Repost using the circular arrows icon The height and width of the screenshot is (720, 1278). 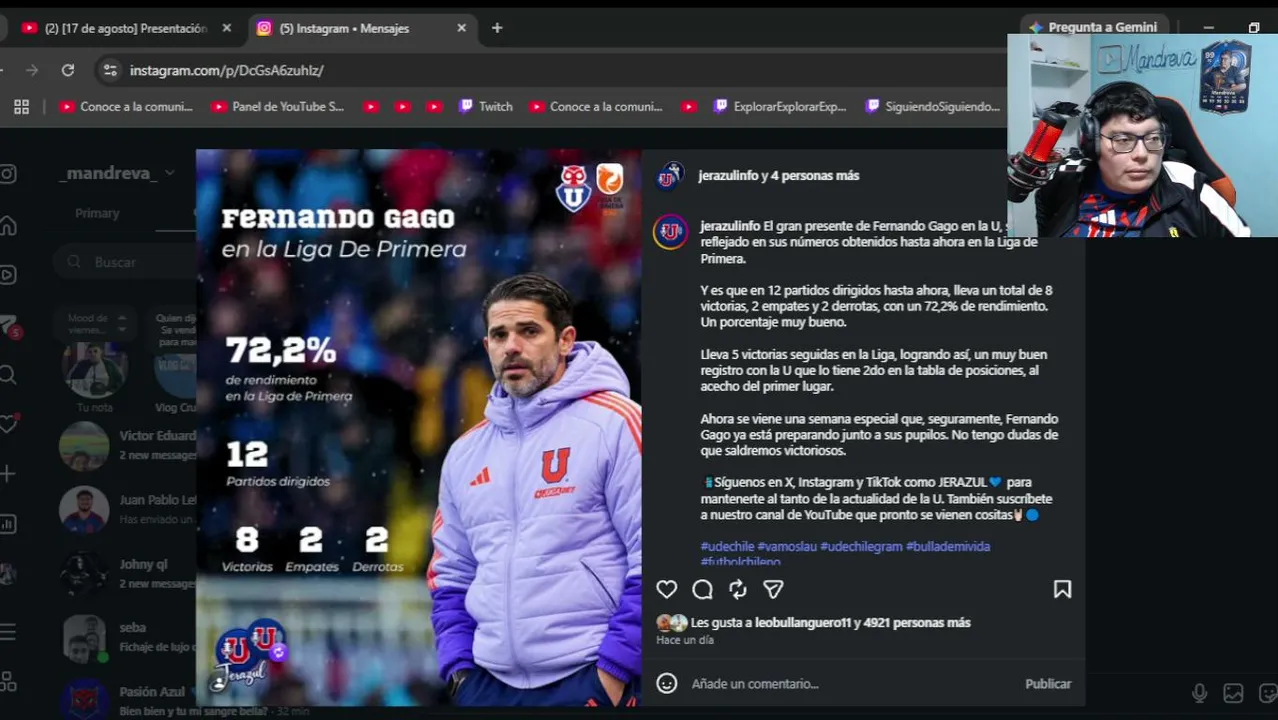pos(738,590)
